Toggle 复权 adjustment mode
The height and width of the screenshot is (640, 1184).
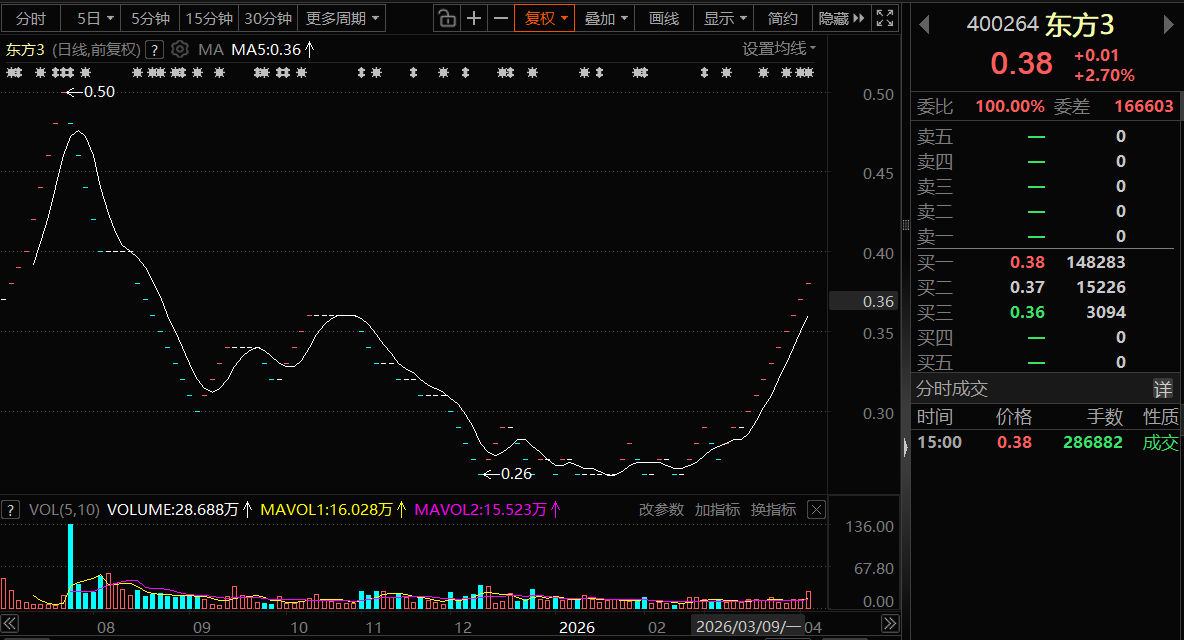coord(544,18)
